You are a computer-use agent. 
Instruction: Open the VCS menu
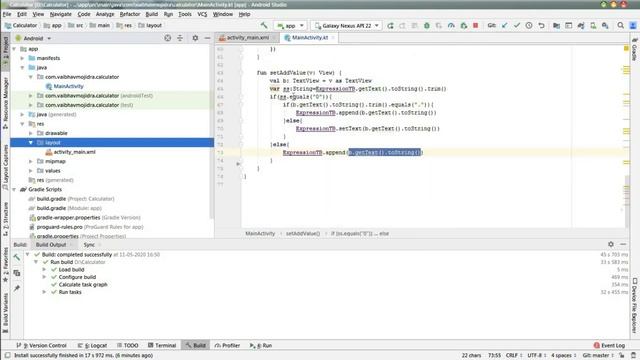202,14
